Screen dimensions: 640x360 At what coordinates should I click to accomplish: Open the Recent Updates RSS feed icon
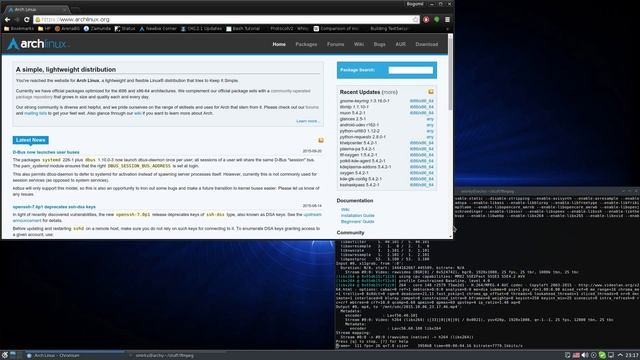click(431, 92)
